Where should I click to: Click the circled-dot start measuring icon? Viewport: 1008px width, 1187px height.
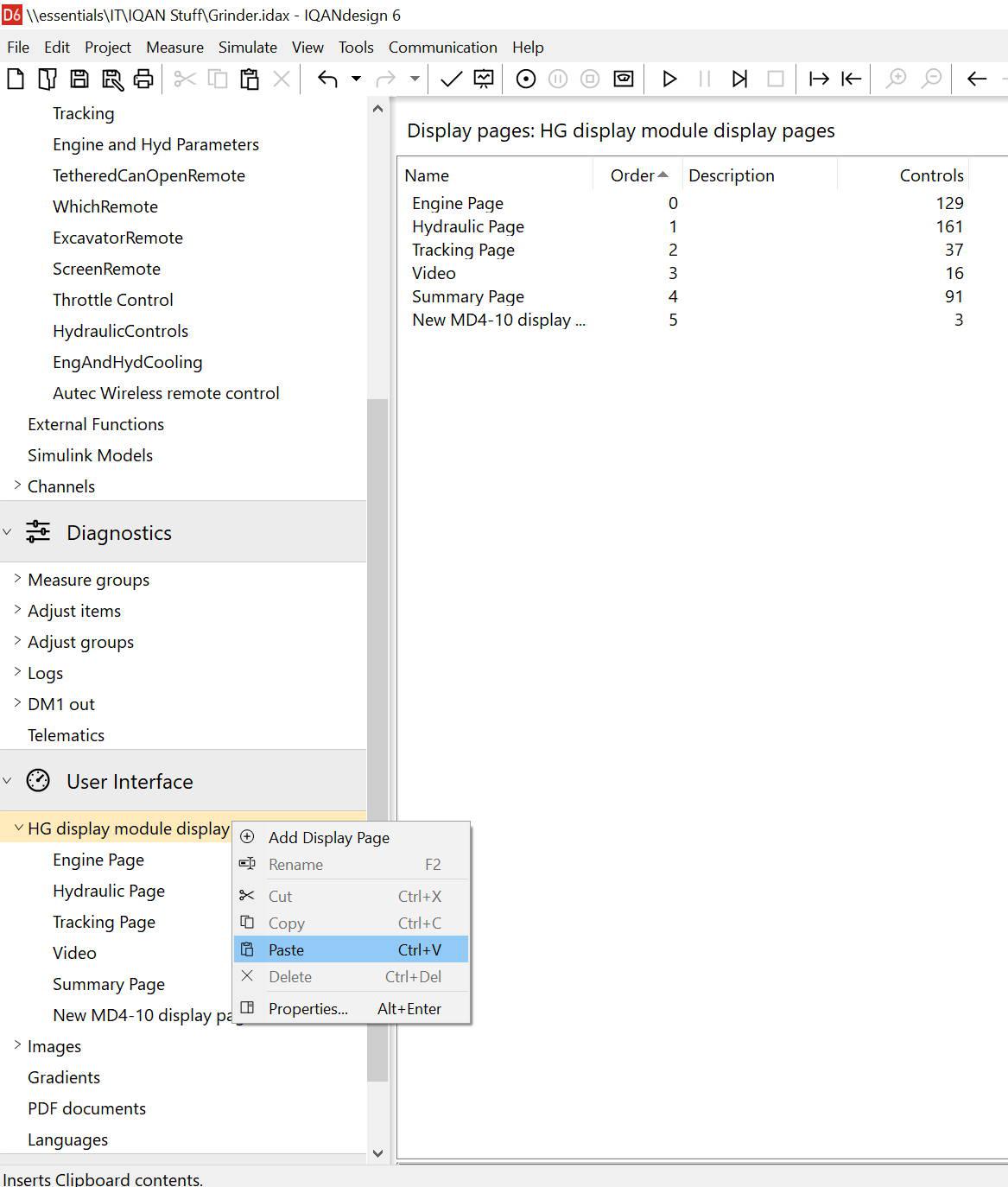(525, 79)
